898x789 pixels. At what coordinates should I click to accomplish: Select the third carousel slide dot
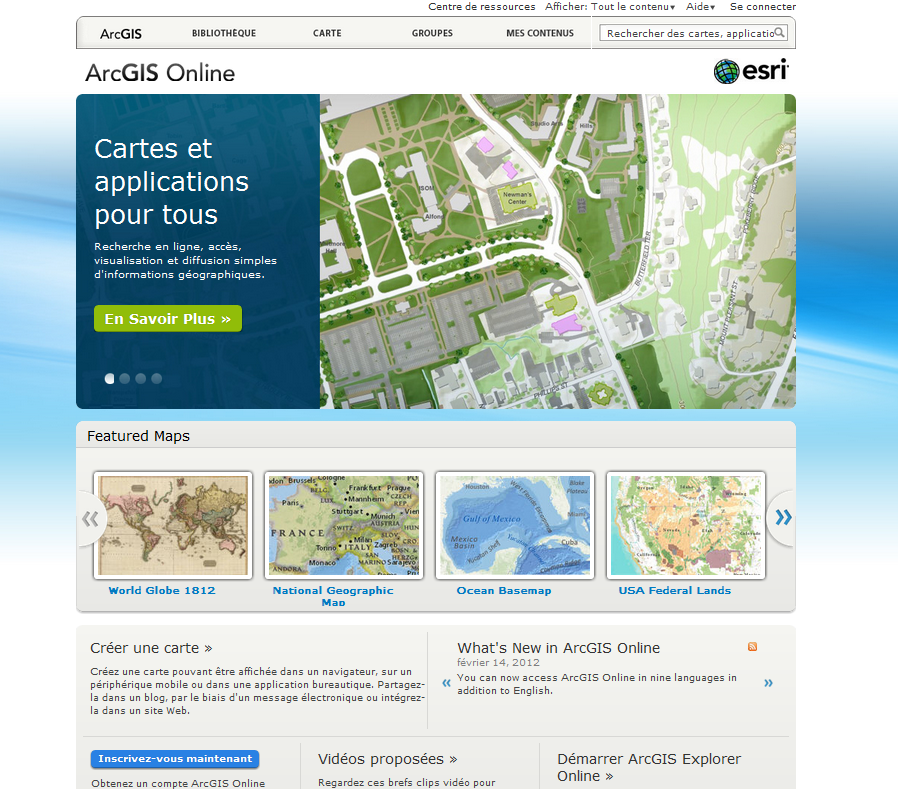pos(140,378)
